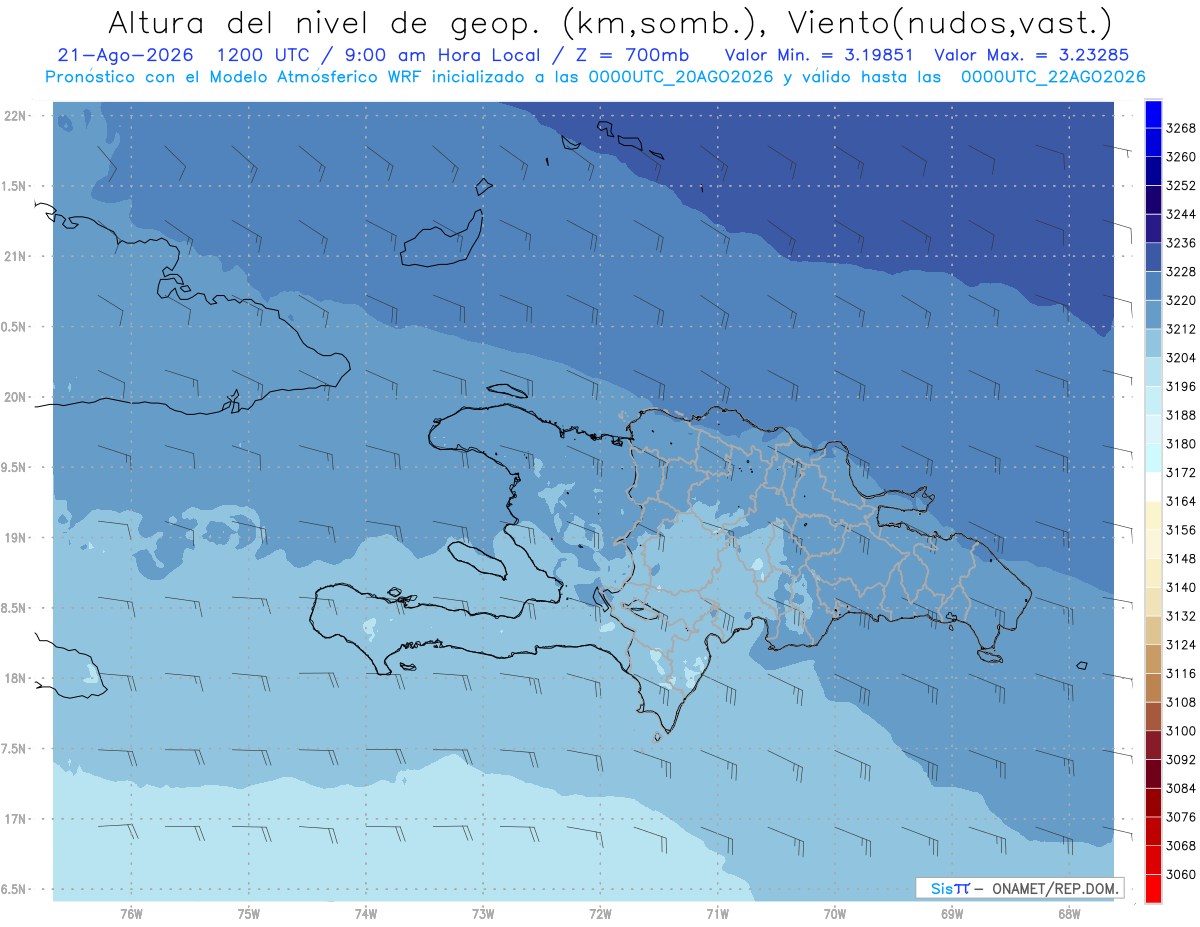
Task: Pick the colorbar swatch between 3228 and 3220
Action: point(1153,286)
